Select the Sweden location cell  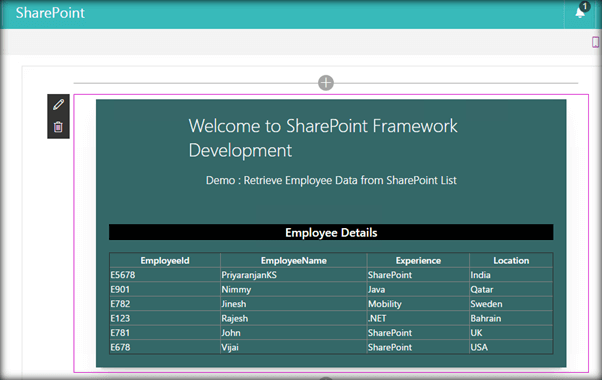[511, 304]
